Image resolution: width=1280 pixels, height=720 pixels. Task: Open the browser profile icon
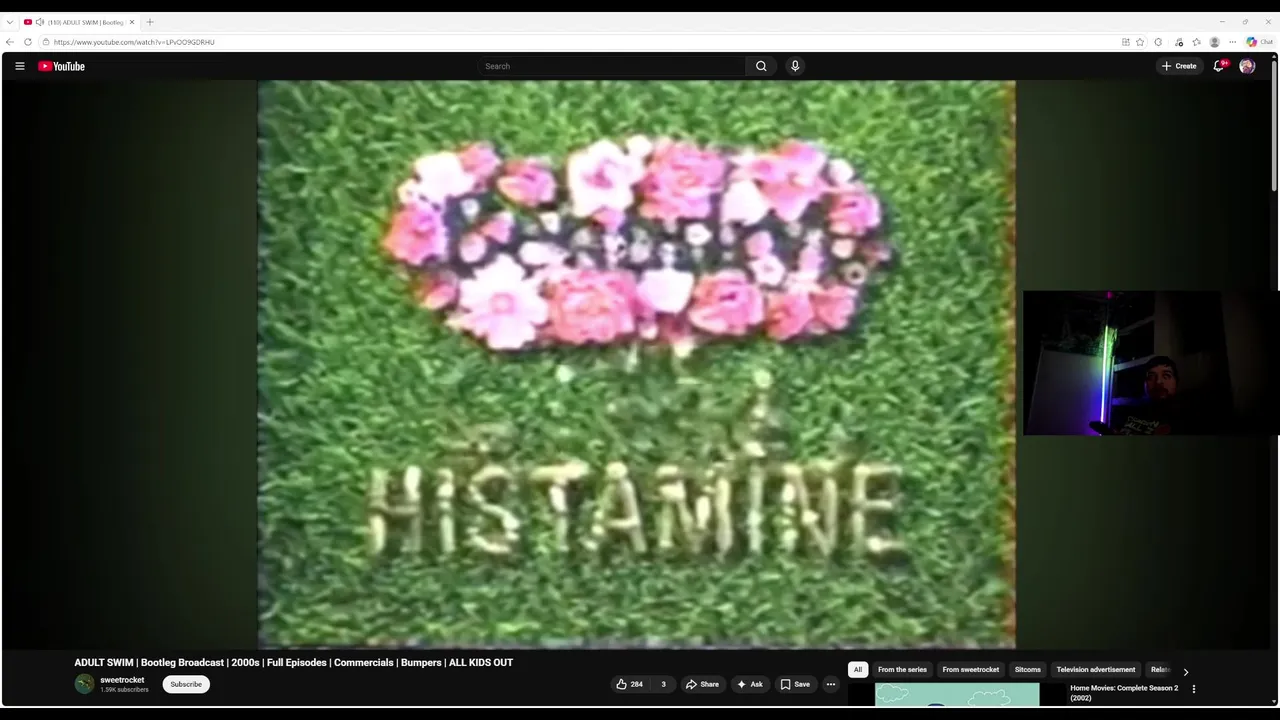[1214, 42]
